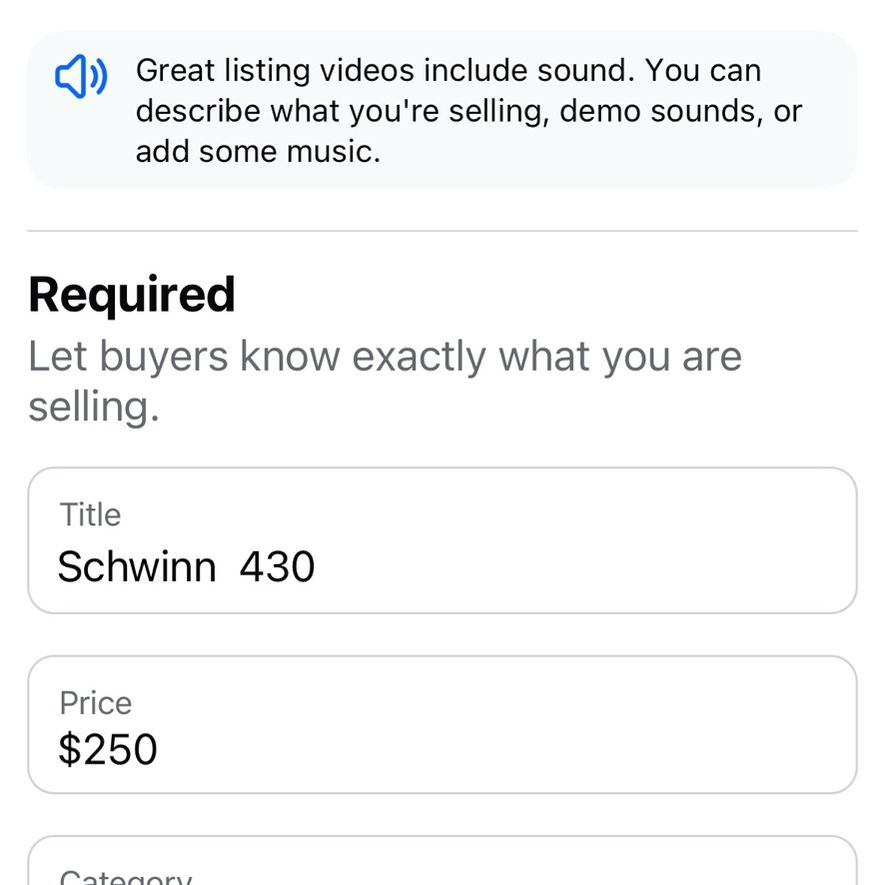Screen dimensions: 885x885
Task: Tap the blue speaker sound icon
Action: pyautogui.click(x=81, y=76)
